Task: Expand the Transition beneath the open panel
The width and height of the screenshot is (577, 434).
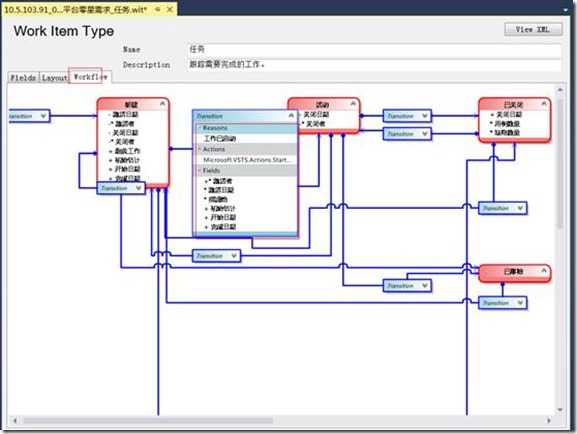Action: tap(234, 256)
